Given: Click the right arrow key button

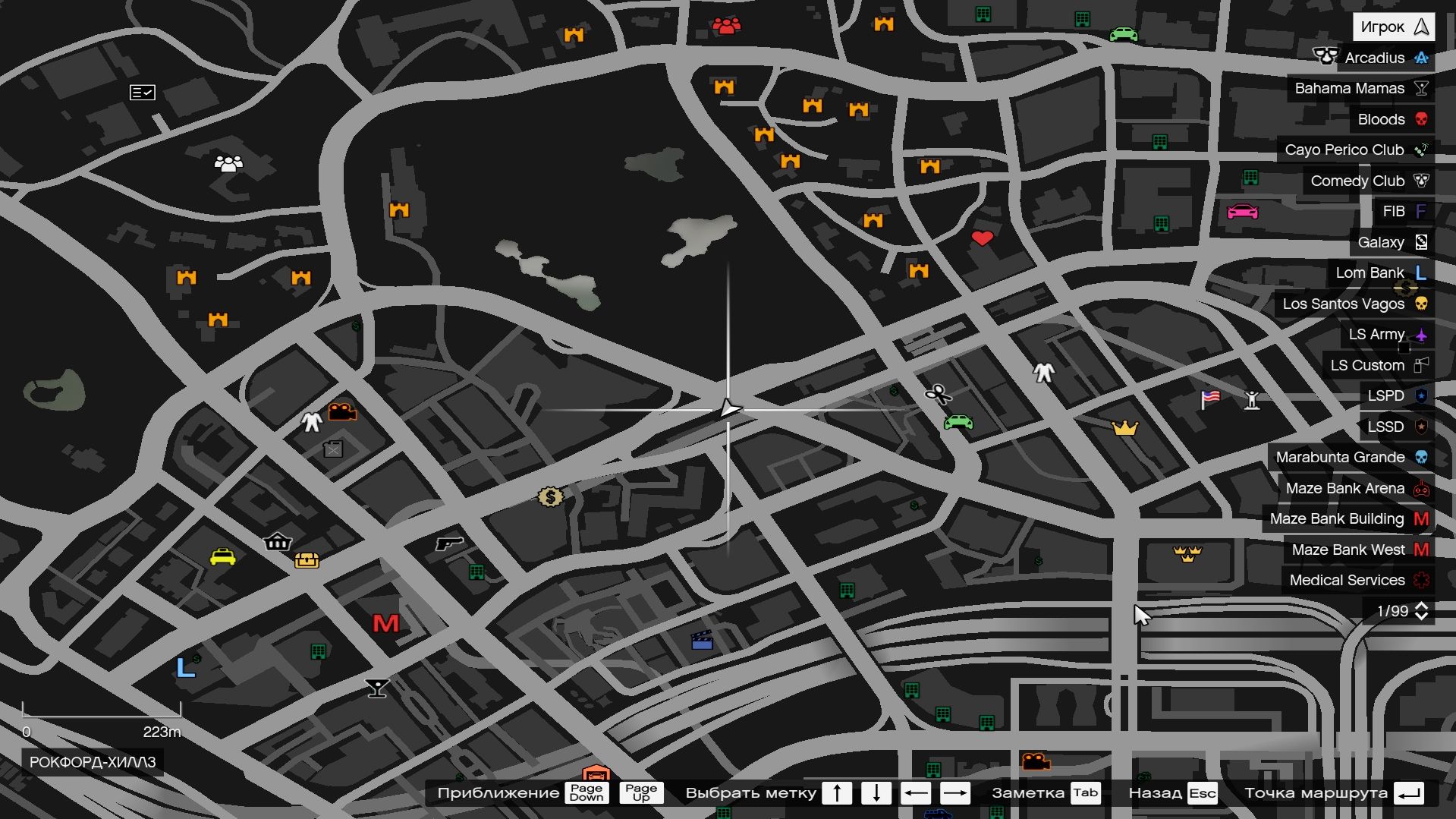Looking at the screenshot, I should 955,793.
